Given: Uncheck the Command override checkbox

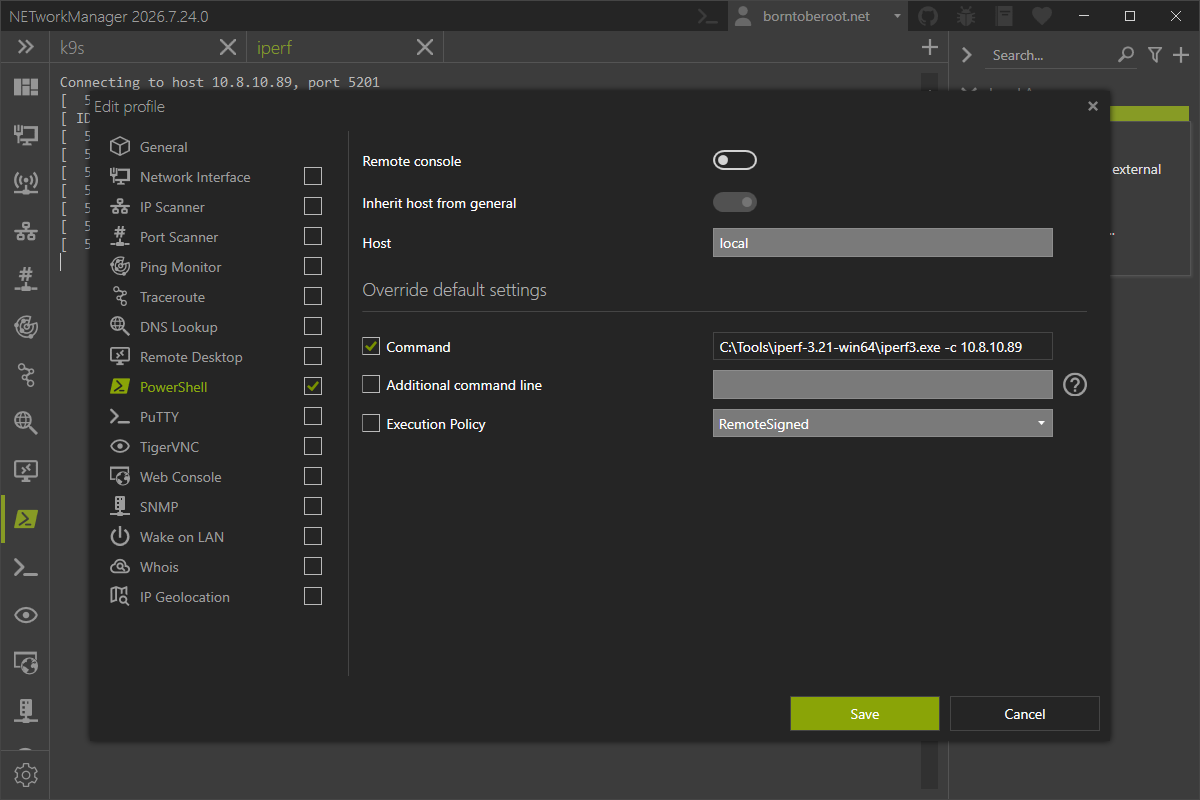Looking at the screenshot, I should (371, 346).
